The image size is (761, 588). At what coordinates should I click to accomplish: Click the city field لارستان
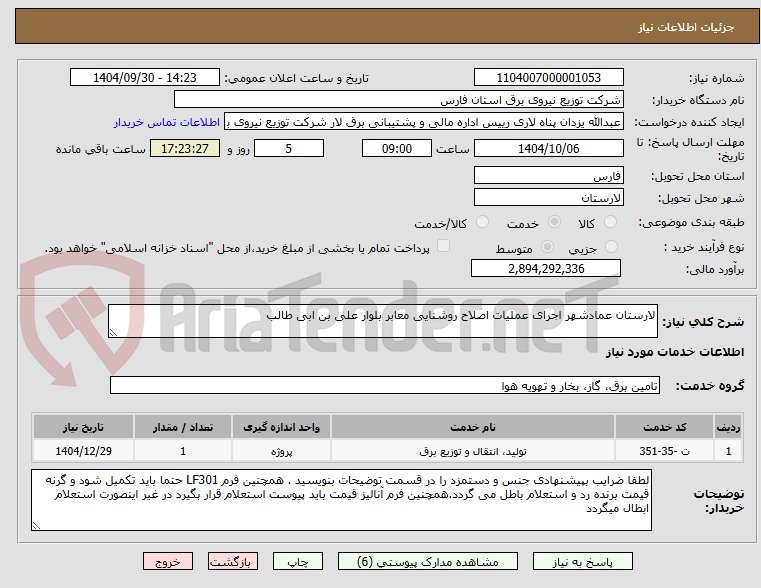click(548, 197)
